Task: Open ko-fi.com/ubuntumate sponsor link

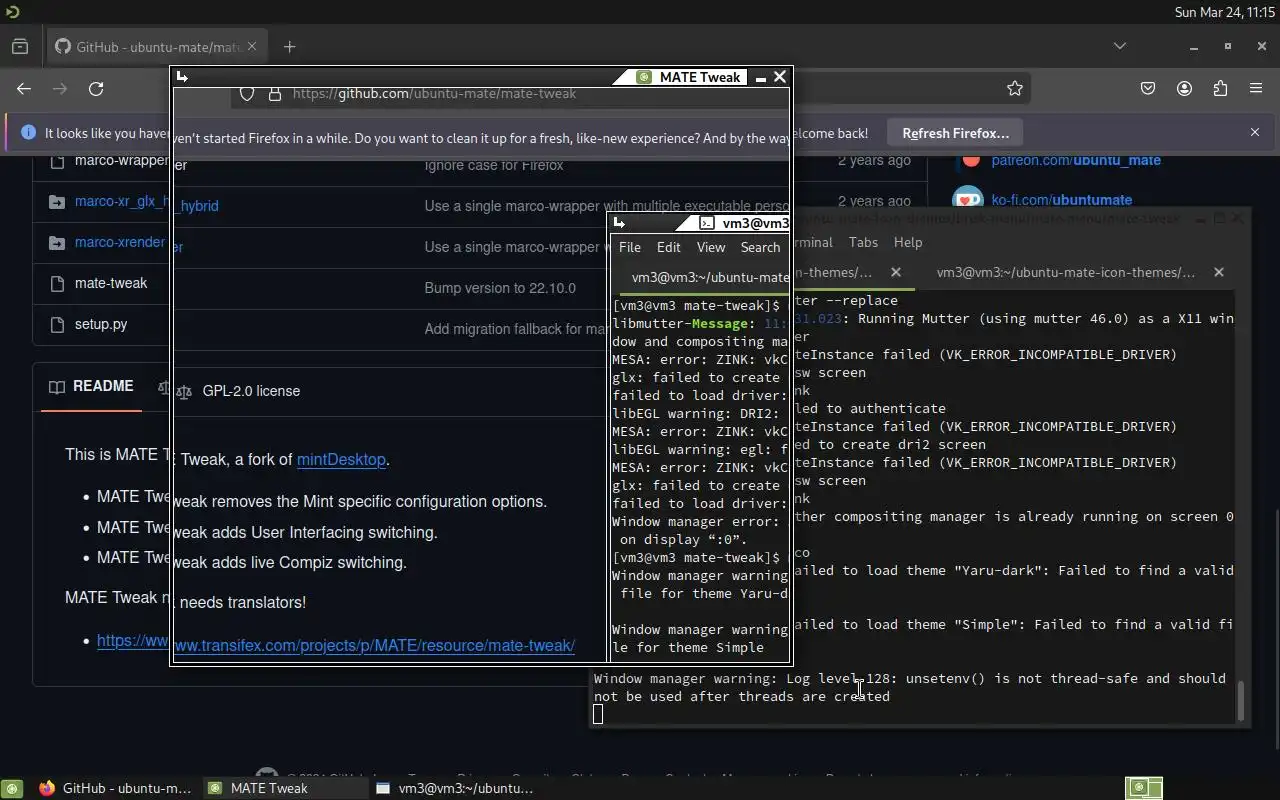Action: [1062, 200]
